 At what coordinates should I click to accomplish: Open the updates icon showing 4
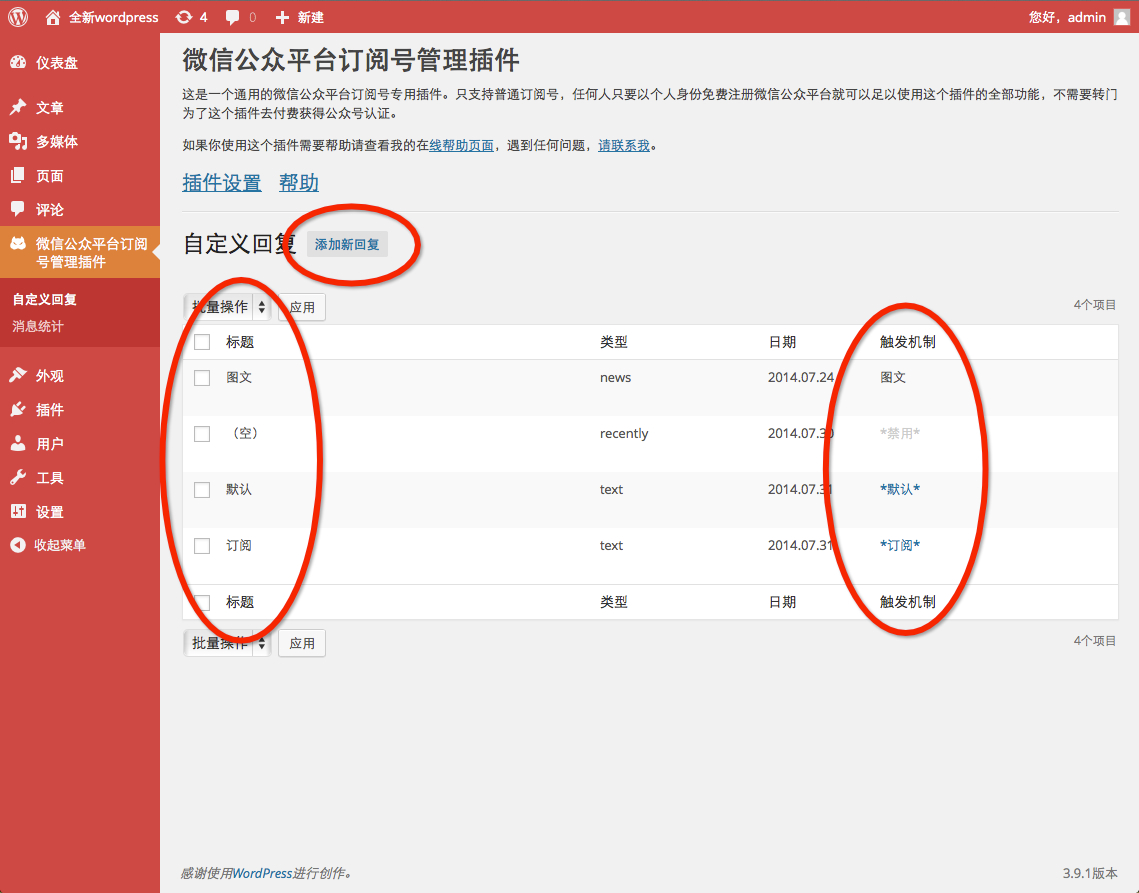pyautogui.click(x=184, y=17)
